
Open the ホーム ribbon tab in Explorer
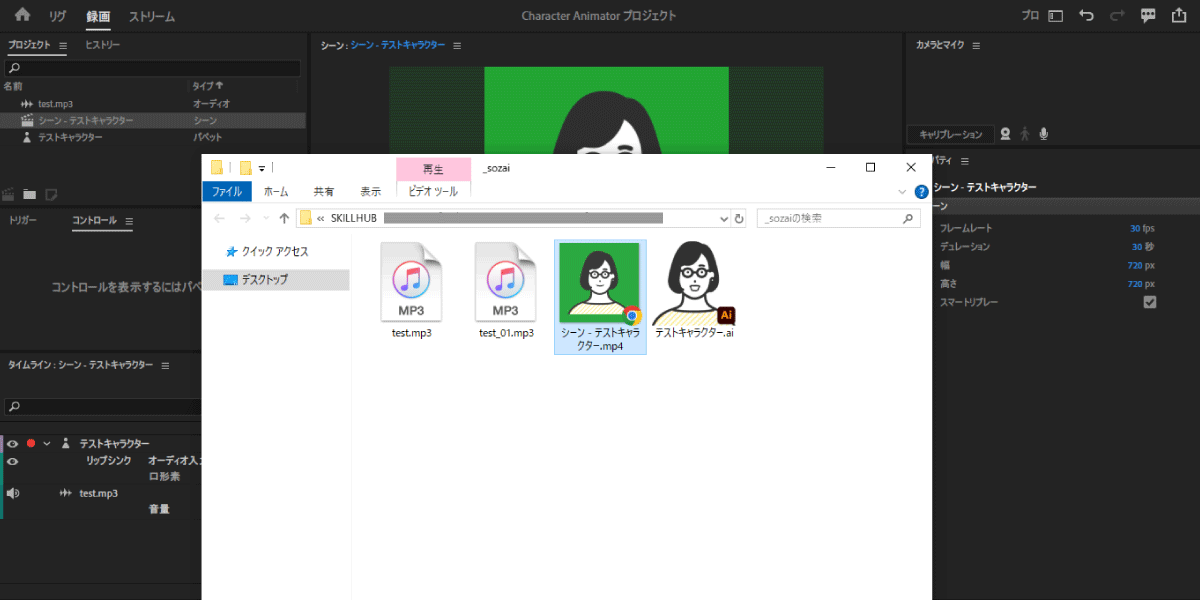[x=277, y=191]
